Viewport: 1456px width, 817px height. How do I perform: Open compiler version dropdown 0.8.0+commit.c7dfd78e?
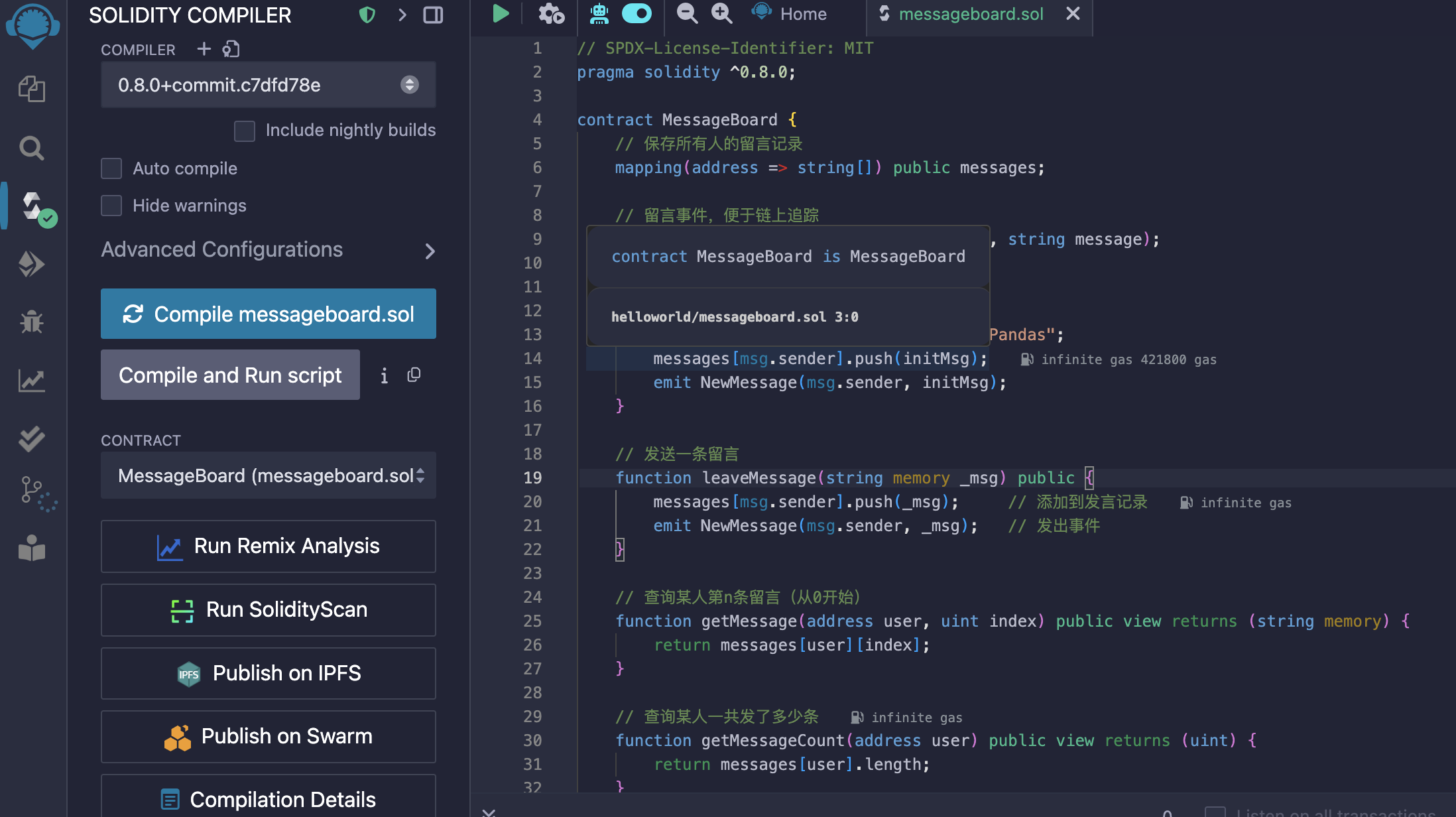(x=269, y=85)
